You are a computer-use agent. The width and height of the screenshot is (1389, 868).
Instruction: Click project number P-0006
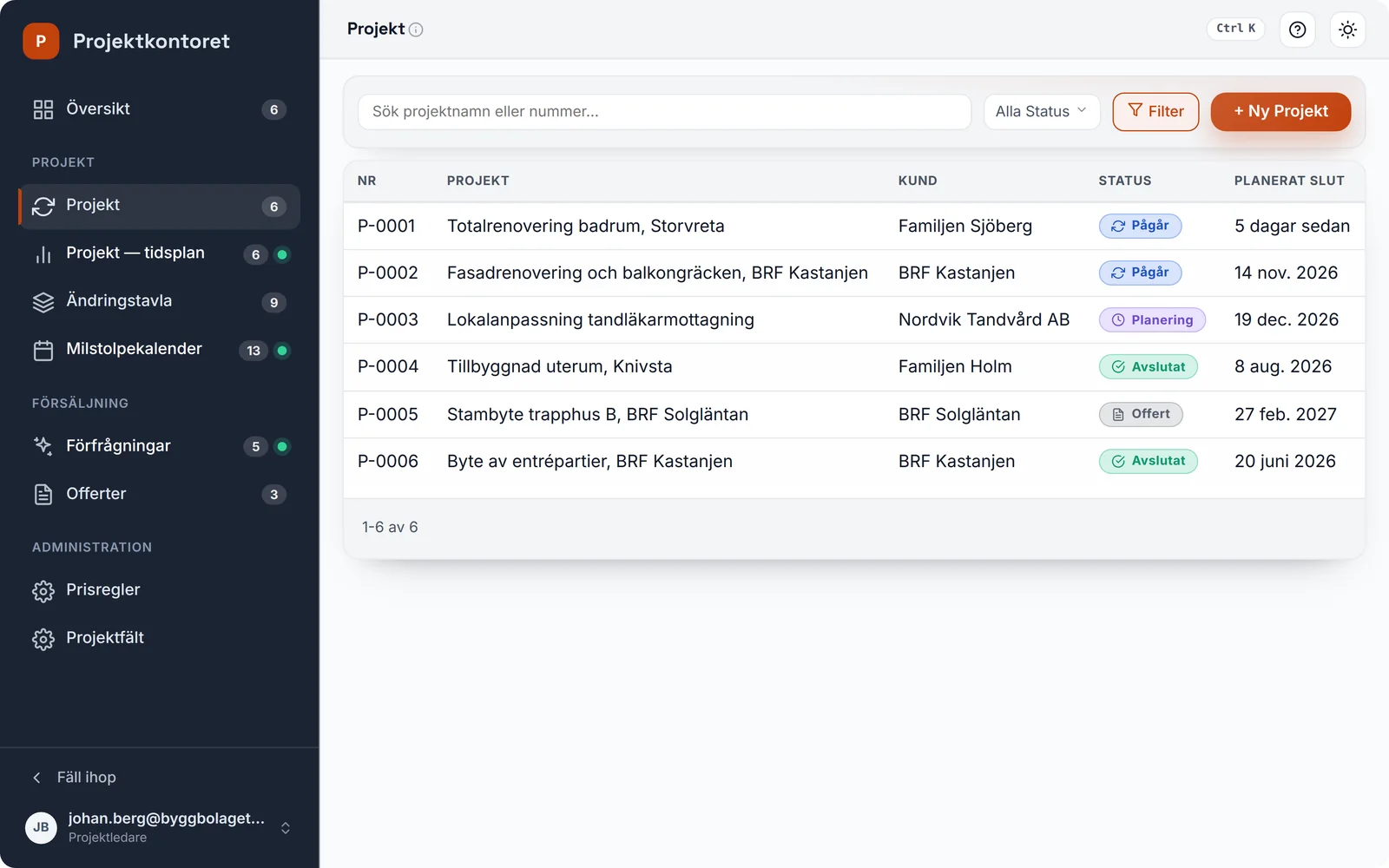click(388, 461)
